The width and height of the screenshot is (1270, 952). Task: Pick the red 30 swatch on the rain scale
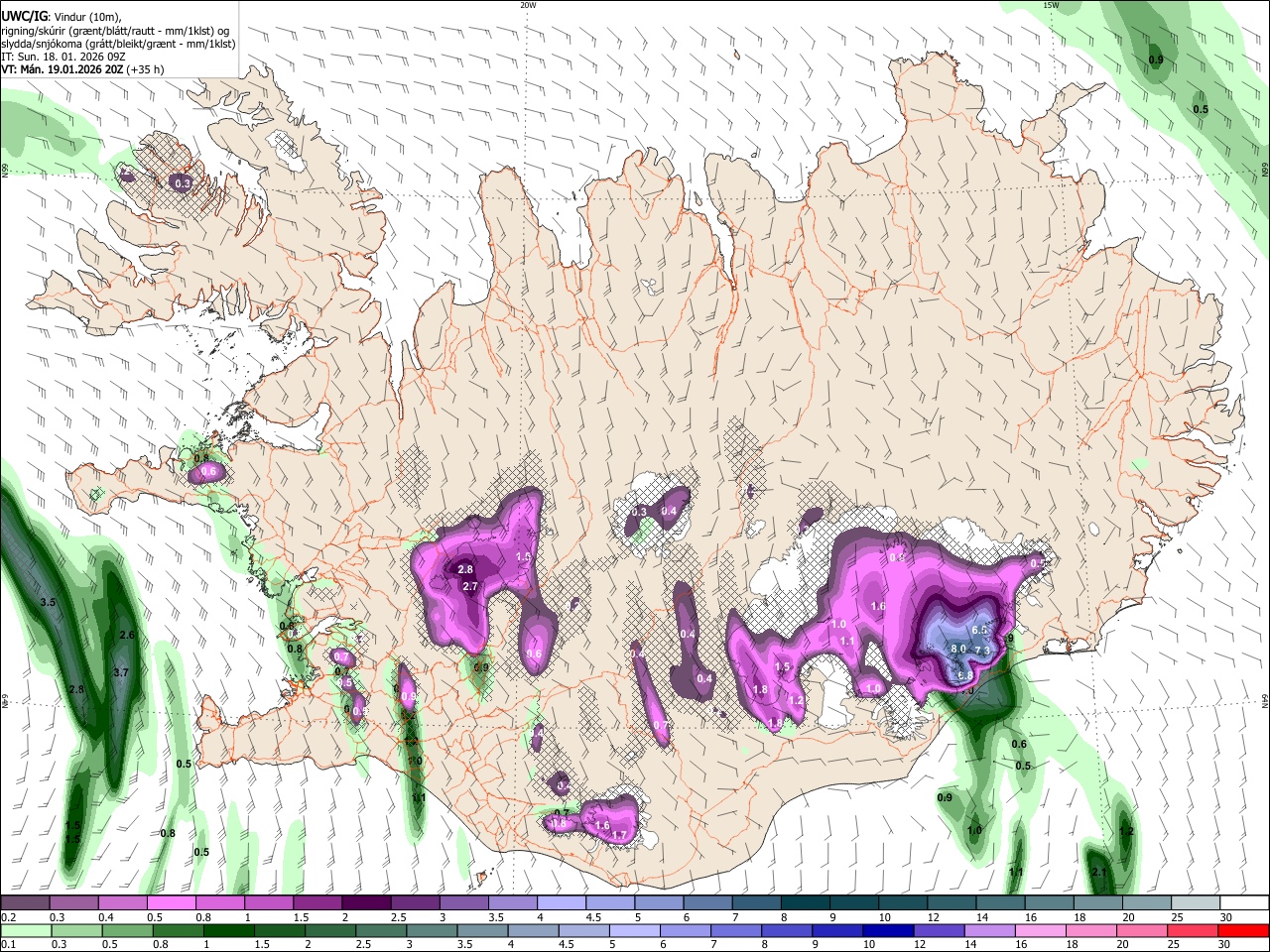pyautogui.click(x=1242, y=930)
